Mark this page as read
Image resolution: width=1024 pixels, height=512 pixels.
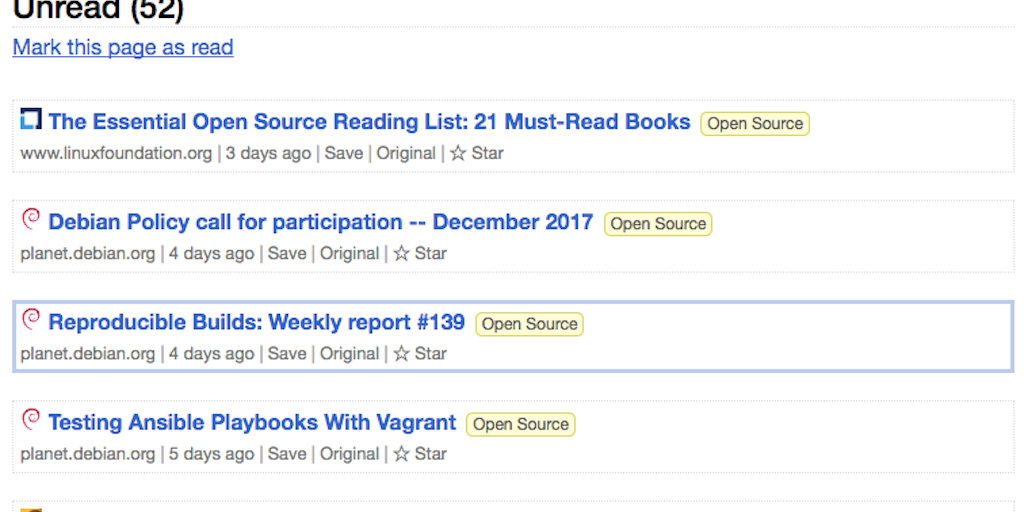(123, 47)
